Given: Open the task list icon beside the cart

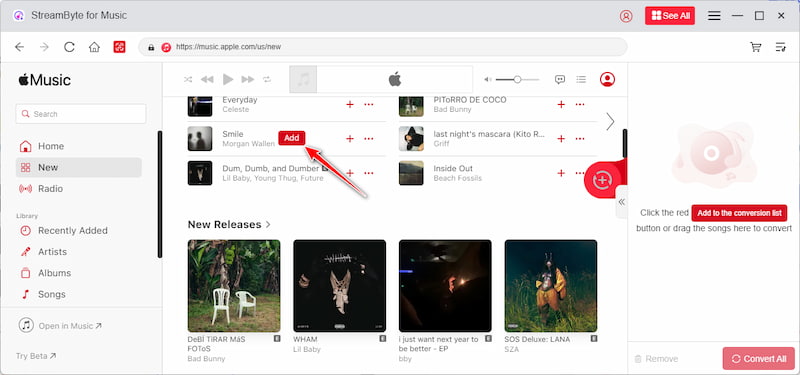Looking at the screenshot, I should click(781, 47).
